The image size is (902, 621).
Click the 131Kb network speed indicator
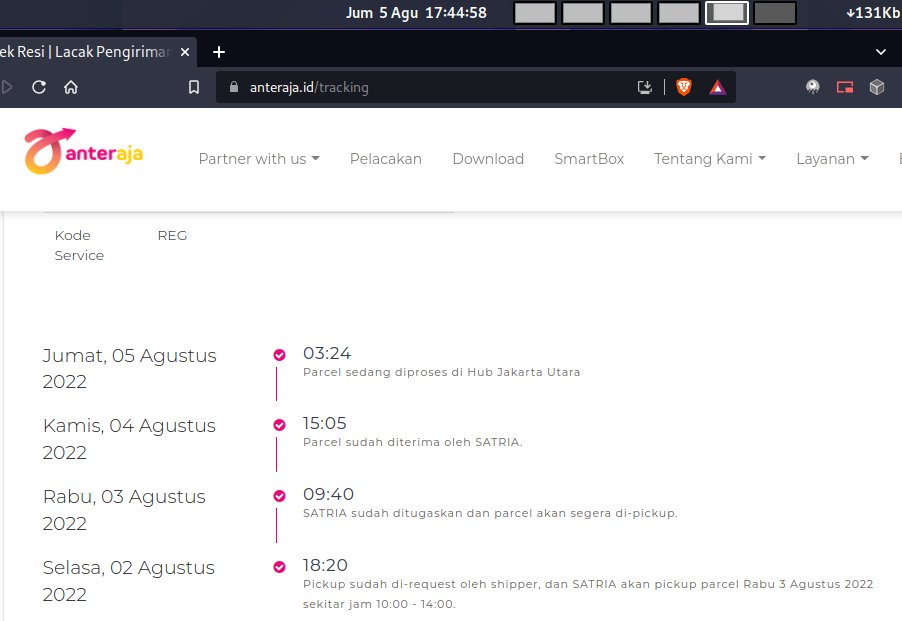pyautogui.click(x=873, y=13)
